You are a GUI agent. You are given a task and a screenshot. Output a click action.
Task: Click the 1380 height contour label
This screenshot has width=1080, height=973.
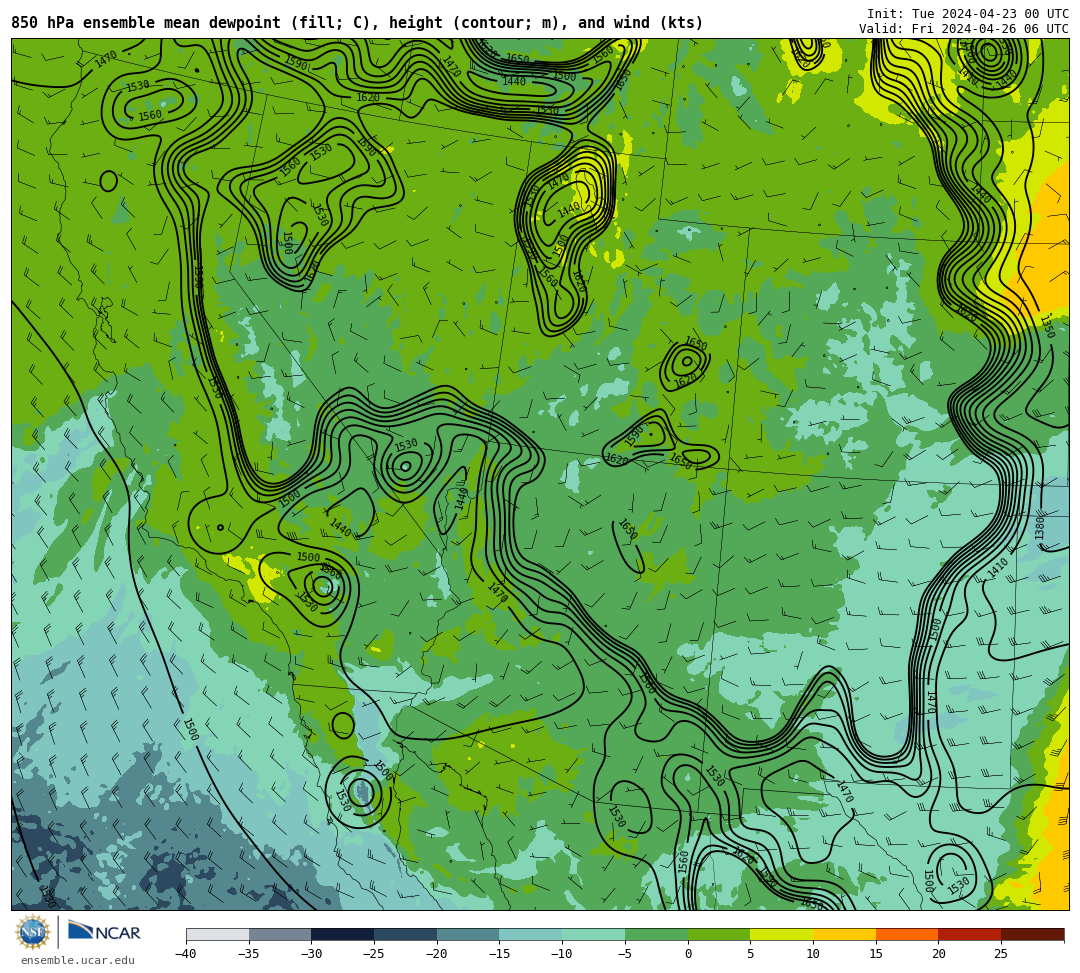click(1039, 527)
